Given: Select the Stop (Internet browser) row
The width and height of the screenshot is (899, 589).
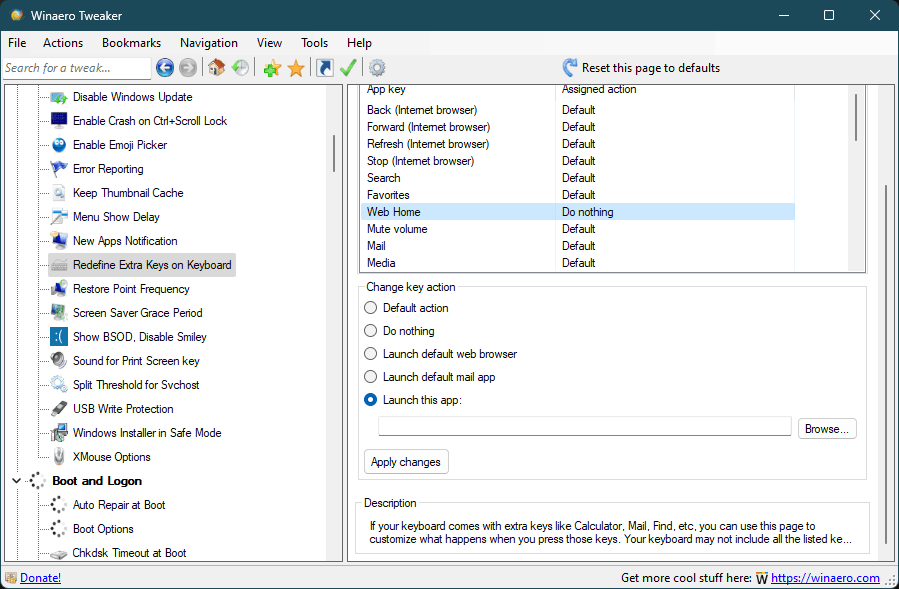Looking at the screenshot, I should click(x=578, y=161).
